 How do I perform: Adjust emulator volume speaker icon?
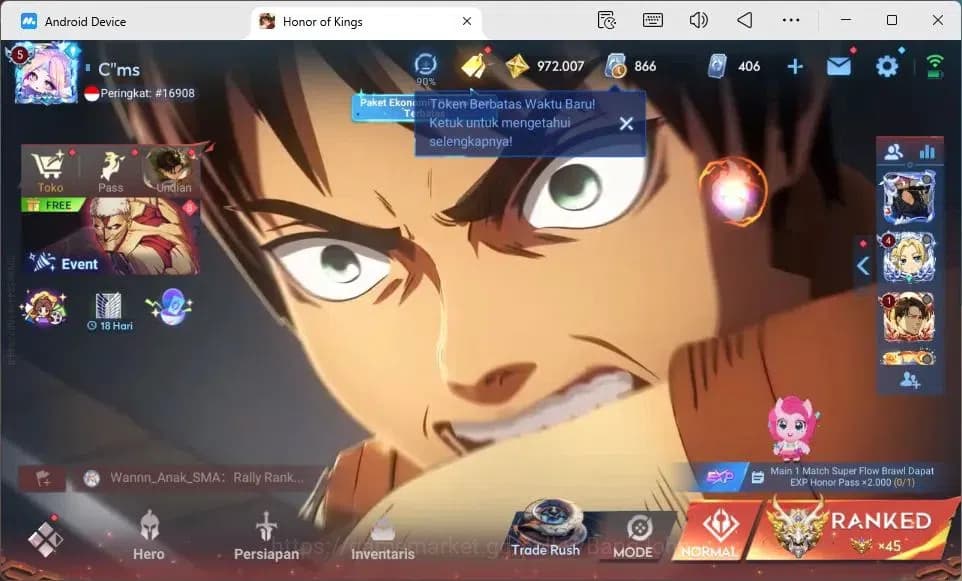point(698,20)
